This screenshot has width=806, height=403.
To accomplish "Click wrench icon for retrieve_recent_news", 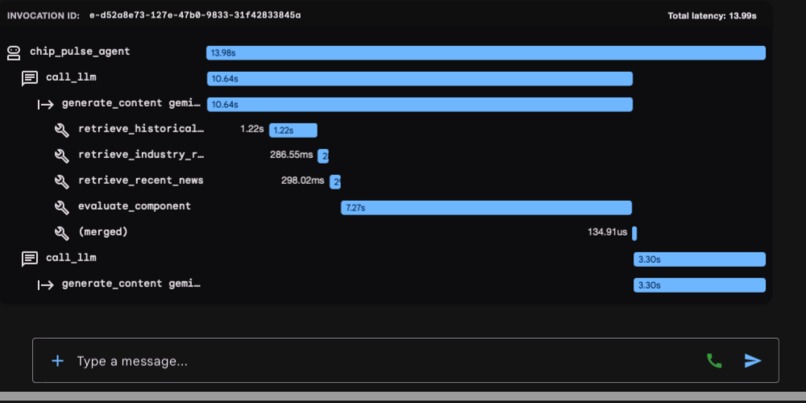I will [x=62, y=181].
